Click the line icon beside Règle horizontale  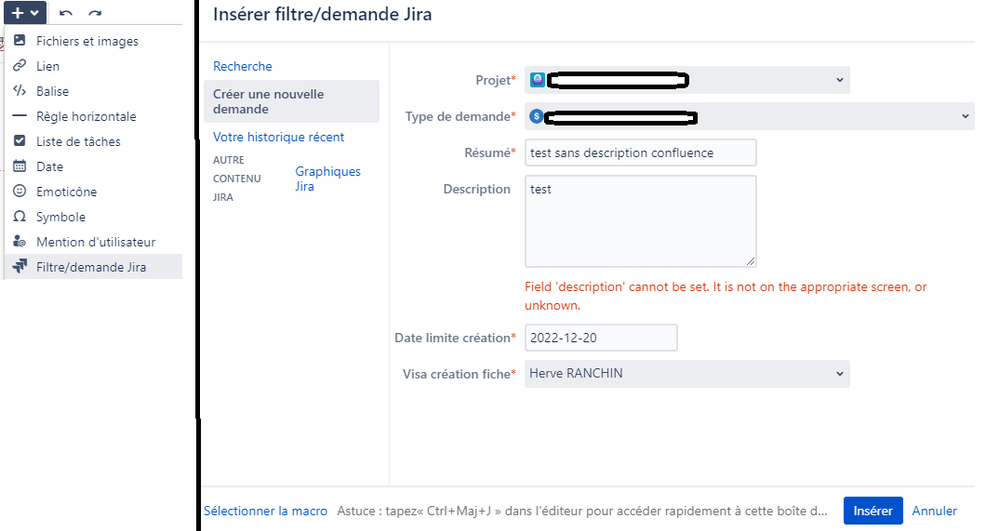tap(20, 116)
